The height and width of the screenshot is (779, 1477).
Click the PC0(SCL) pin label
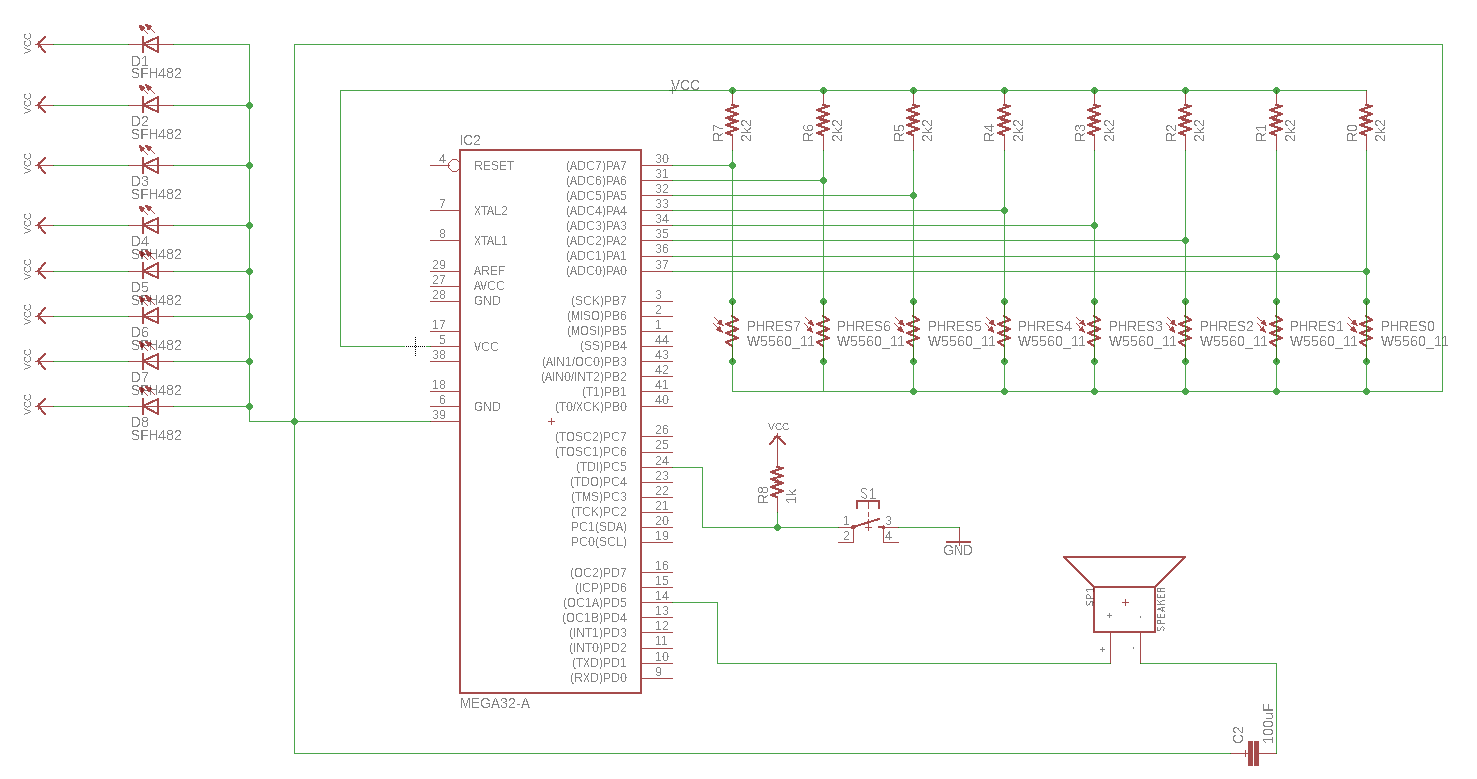point(599,542)
